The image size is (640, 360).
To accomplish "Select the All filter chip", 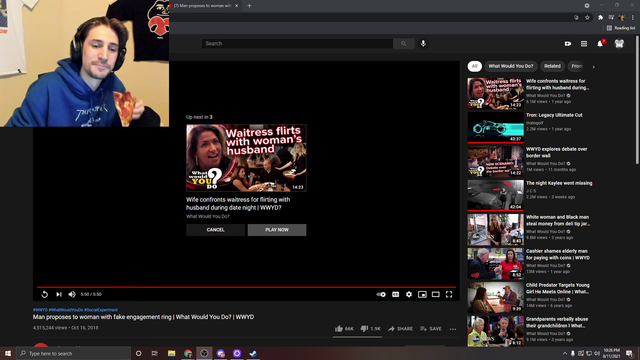I will (x=474, y=66).
